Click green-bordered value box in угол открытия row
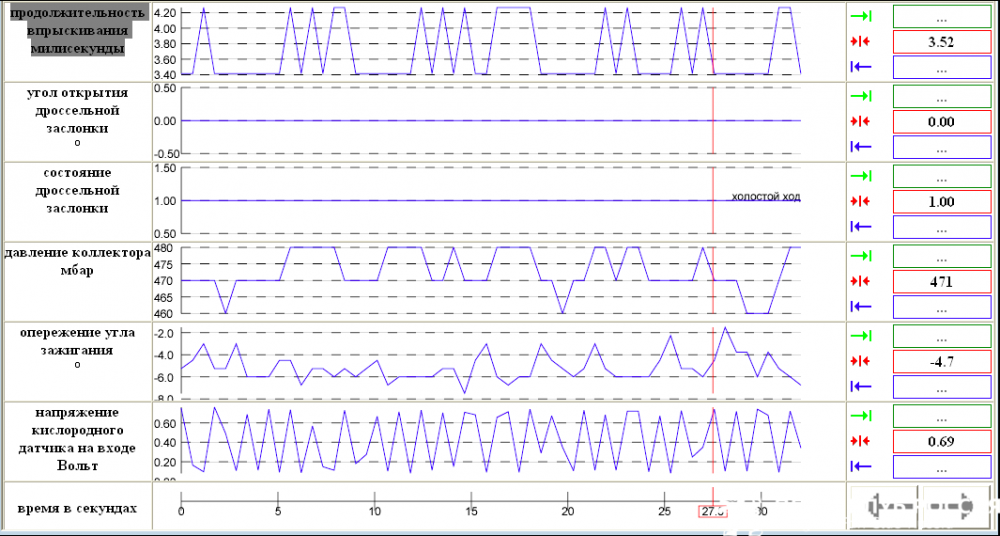This screenshot has width=1000, height=536. [941, 96]
